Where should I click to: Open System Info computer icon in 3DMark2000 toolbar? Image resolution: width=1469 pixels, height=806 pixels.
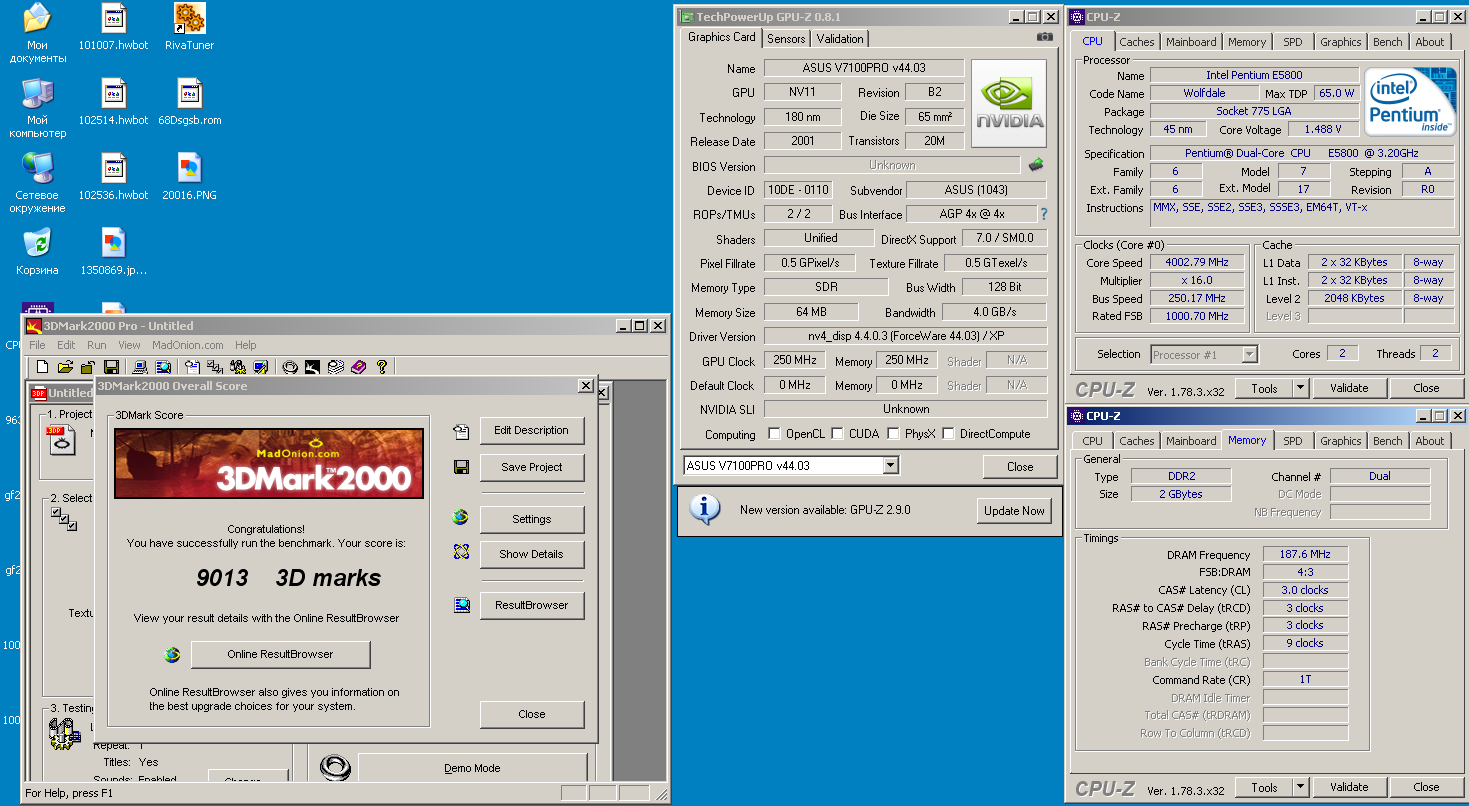140,367
